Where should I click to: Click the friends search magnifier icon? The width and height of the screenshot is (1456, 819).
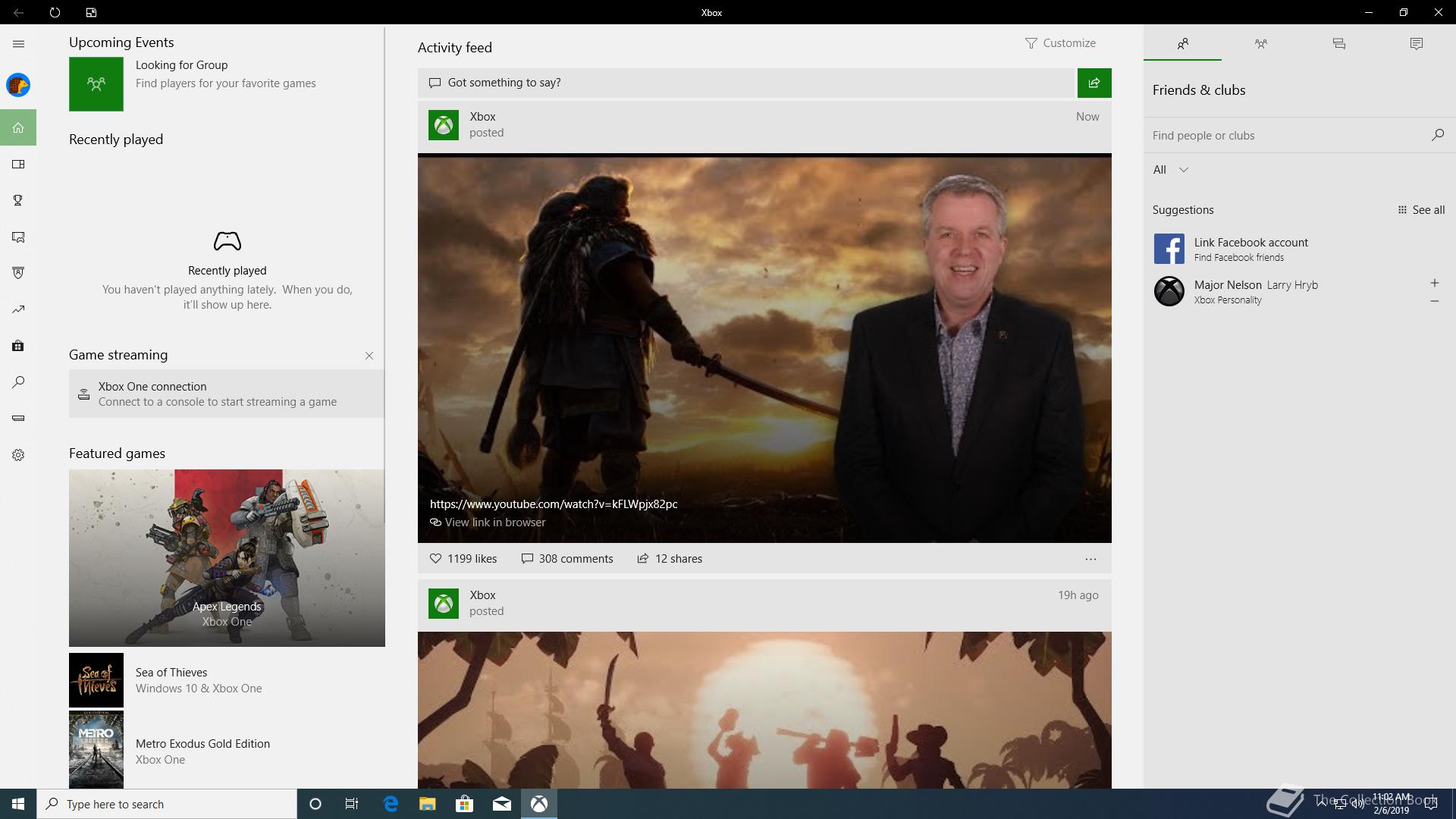click(1437, 135)
